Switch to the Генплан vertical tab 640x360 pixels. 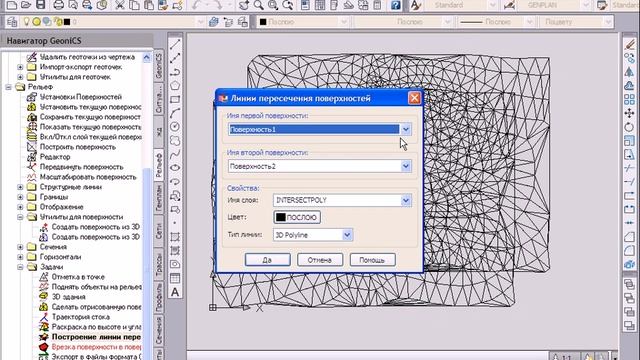[x=159, y=198]
